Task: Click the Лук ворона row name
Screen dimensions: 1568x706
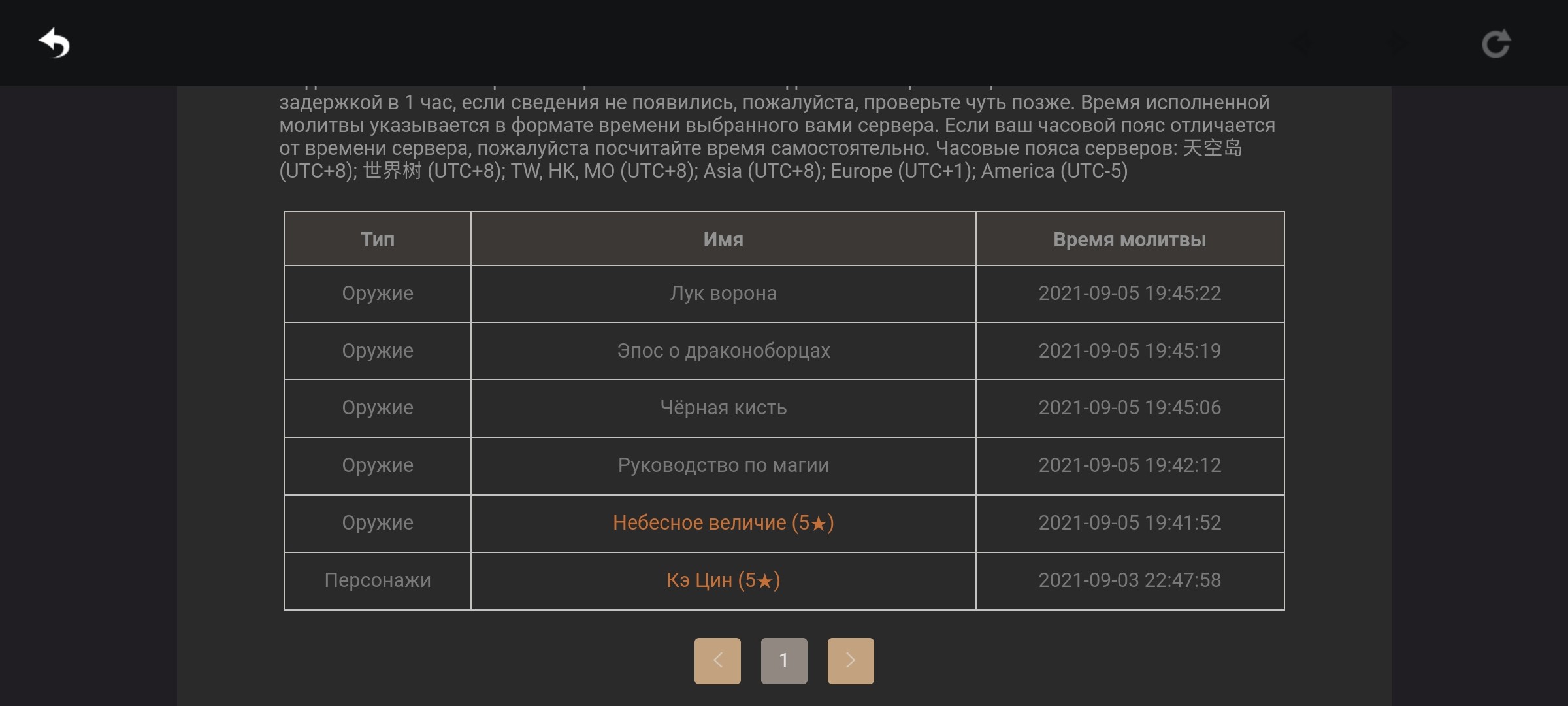Action: [723, 294]
